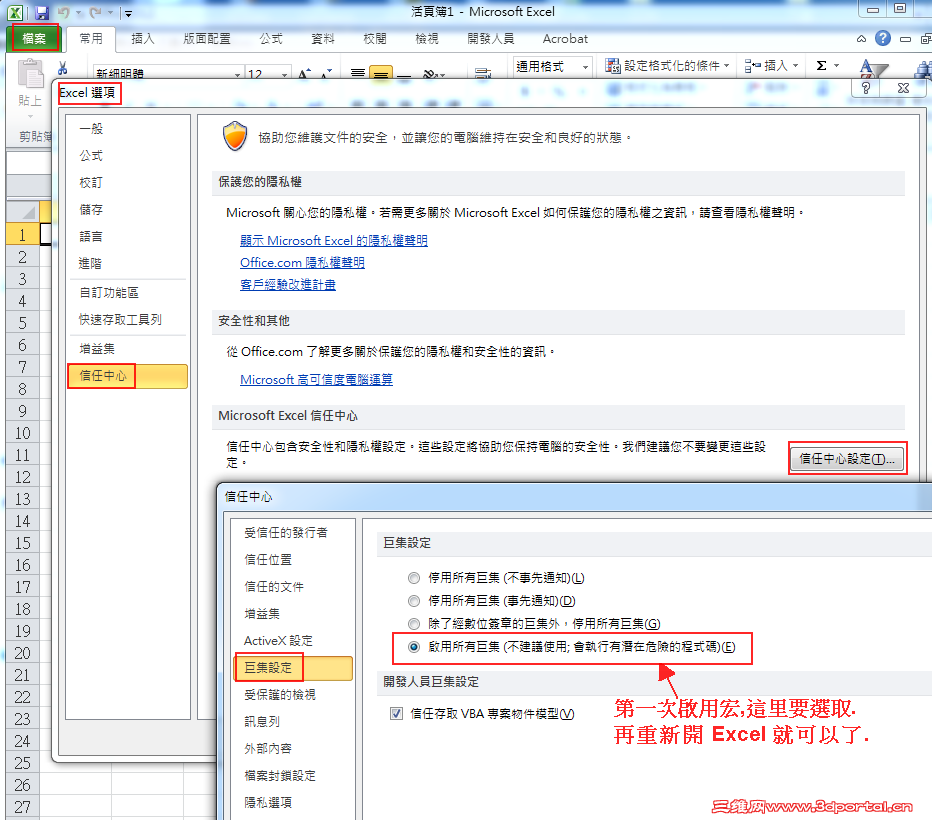Select 'Disable all macros without notification' radio
This screenshot has height=820, width=932.
click(x=414, y=578)
